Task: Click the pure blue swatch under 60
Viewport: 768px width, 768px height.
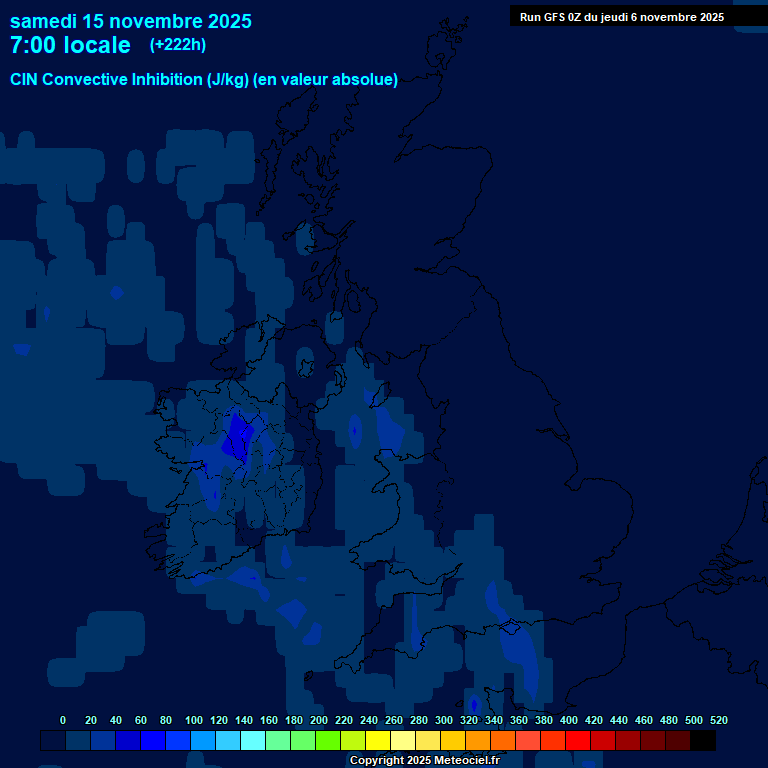Action: coord(152,741)
